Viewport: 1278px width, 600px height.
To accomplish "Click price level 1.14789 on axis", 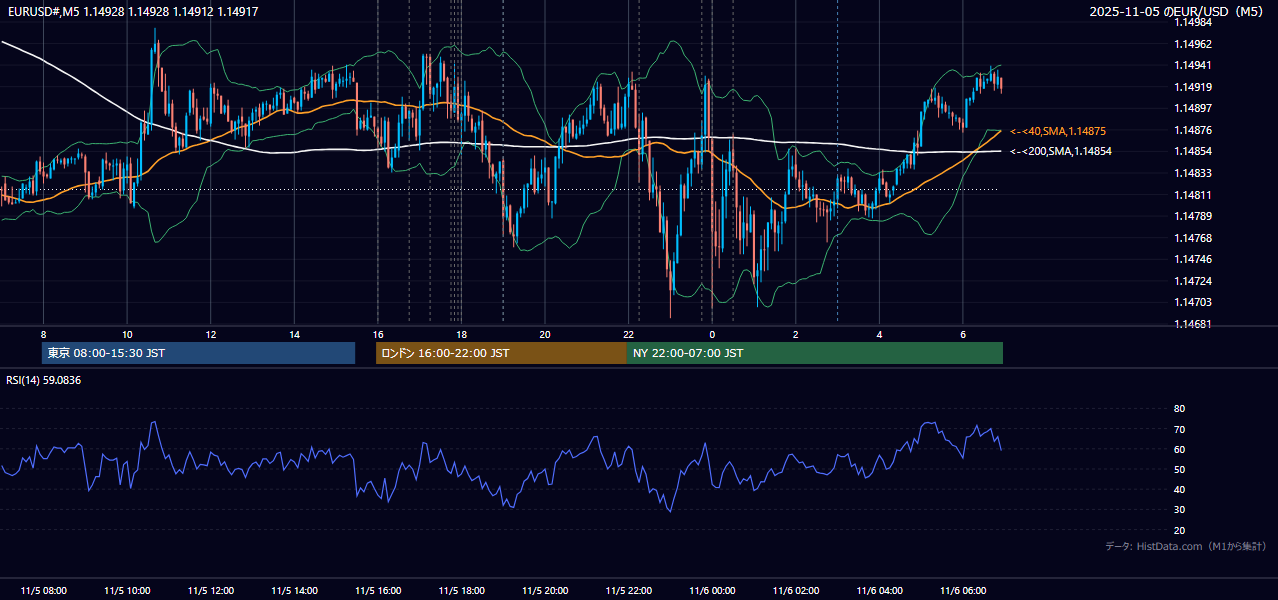I will coord(1193,216).
